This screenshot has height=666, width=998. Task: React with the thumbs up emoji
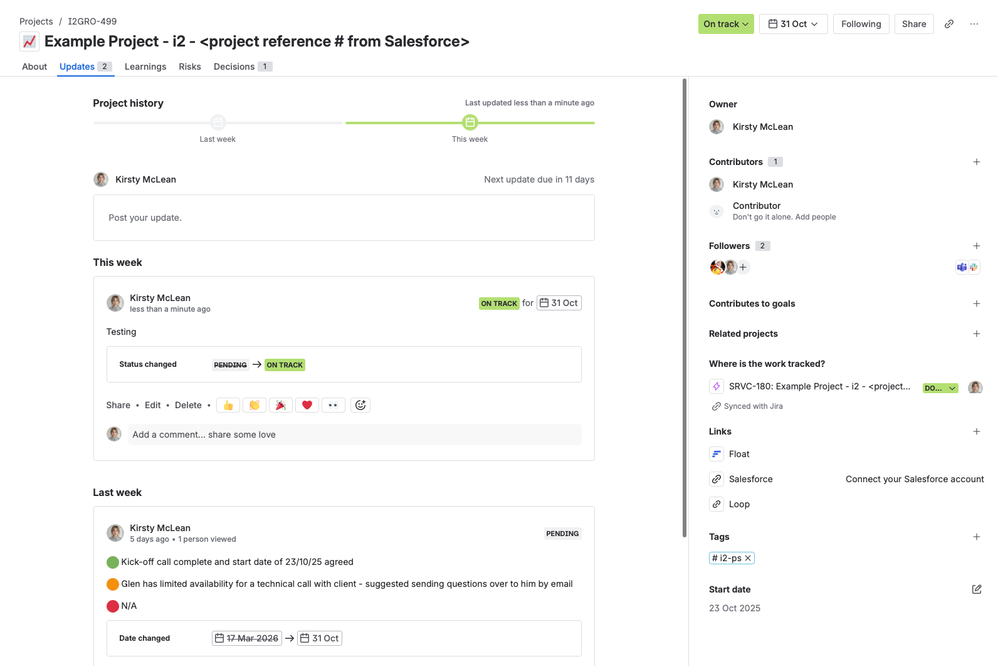228,405
